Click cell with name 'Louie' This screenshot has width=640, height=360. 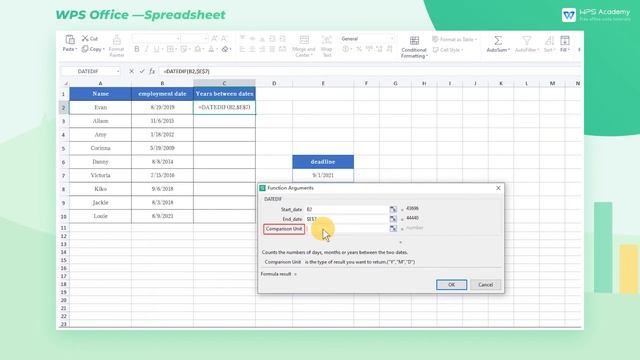coord(100,216)
